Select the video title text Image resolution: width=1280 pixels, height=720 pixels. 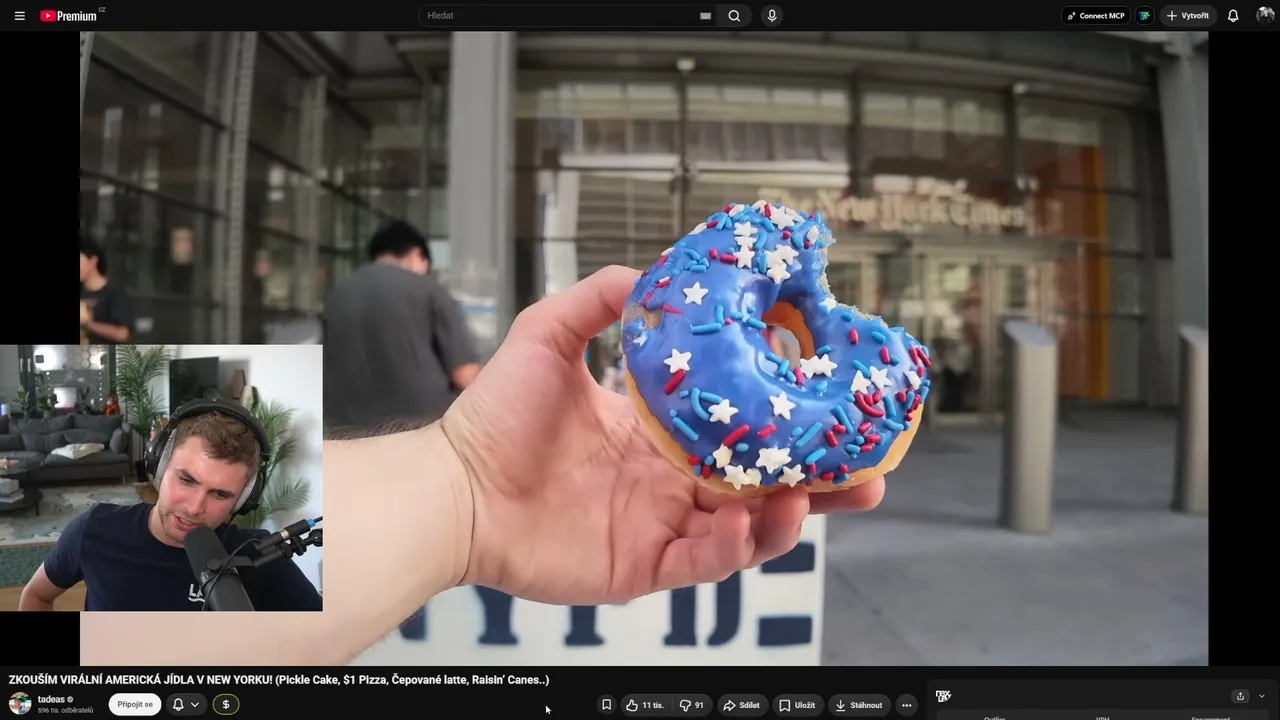(279, 680)
